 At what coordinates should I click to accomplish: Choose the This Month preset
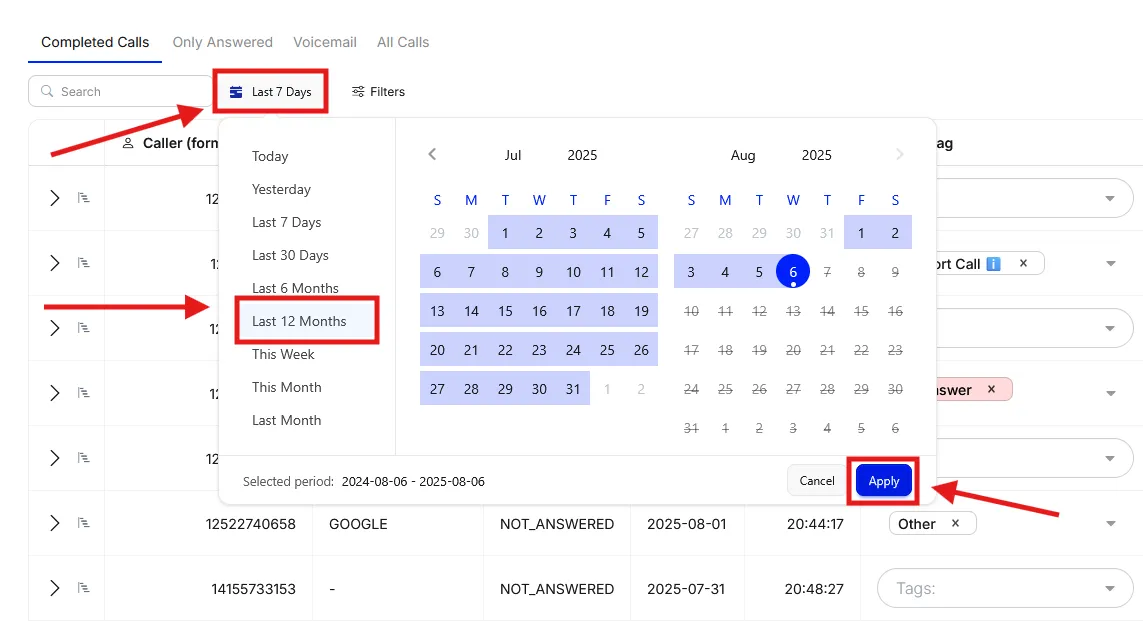click(x=286, y=387)
